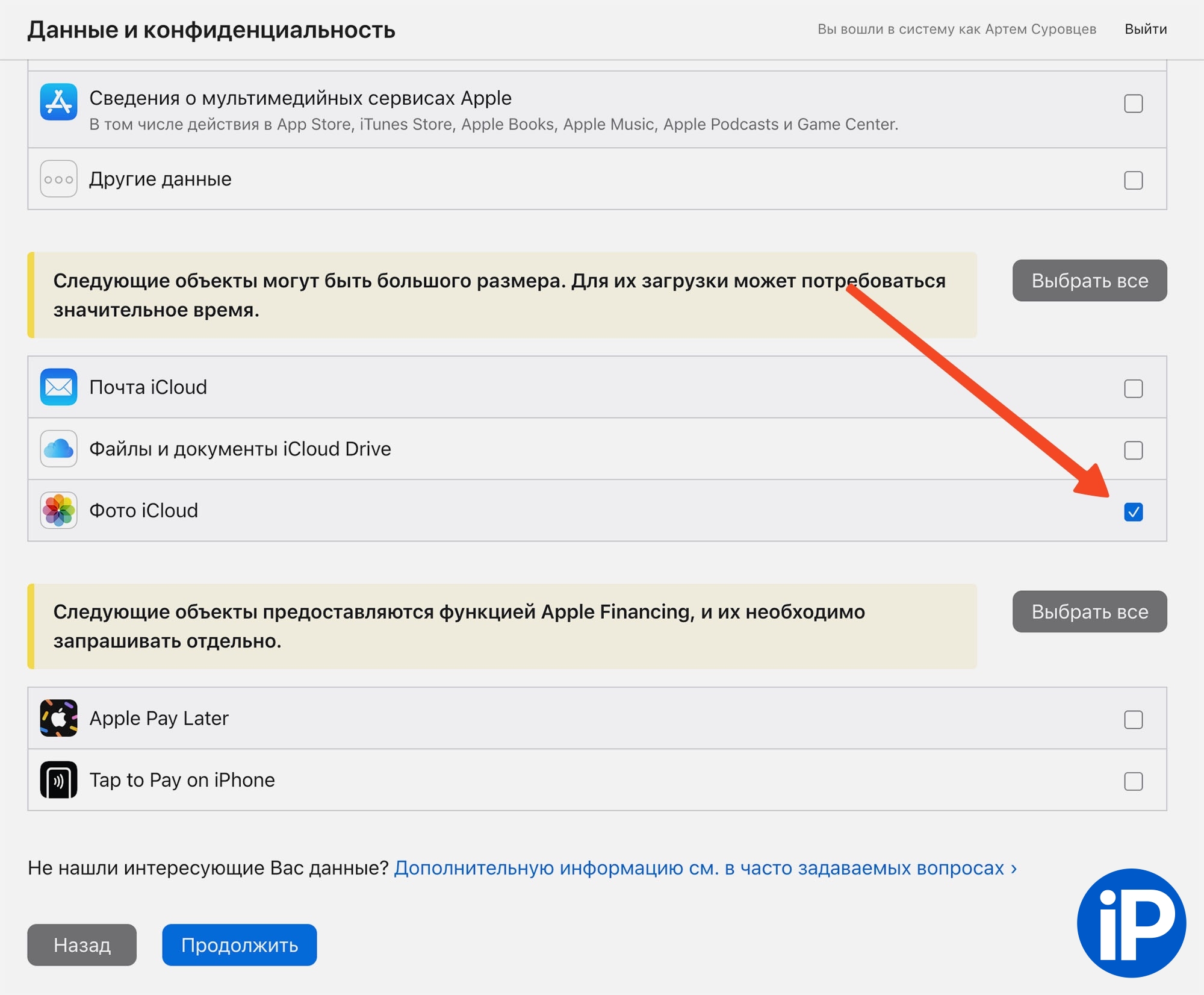The image size is (1204, 995).
Task: Click the Other data three-dots icon
Action: point(58,179)
